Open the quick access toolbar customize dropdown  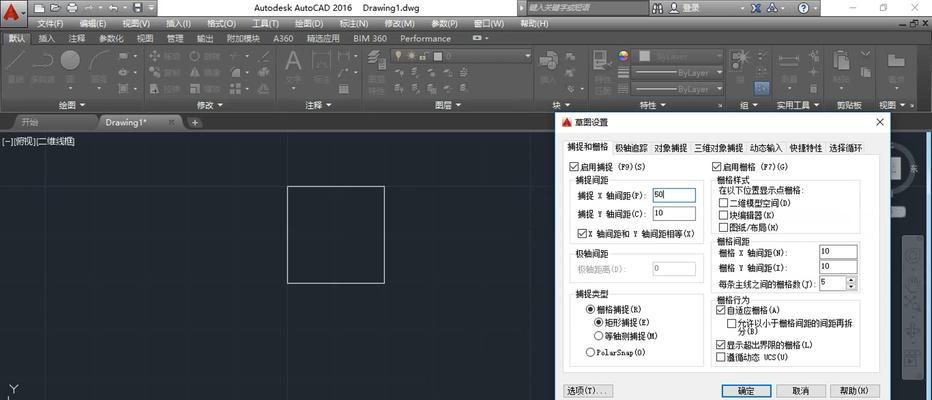pos(152,8)
